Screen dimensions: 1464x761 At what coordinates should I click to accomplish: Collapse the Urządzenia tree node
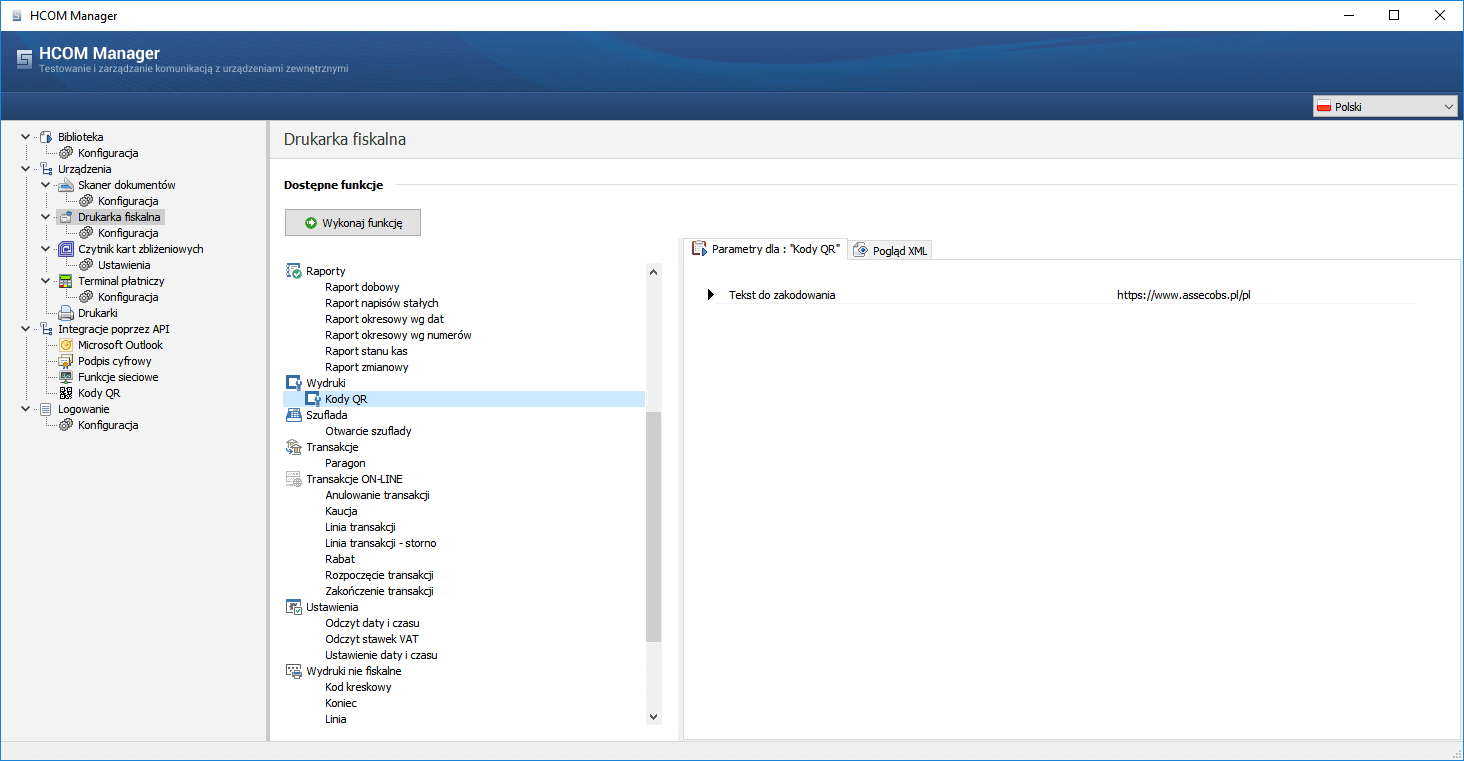coord(26,169)
